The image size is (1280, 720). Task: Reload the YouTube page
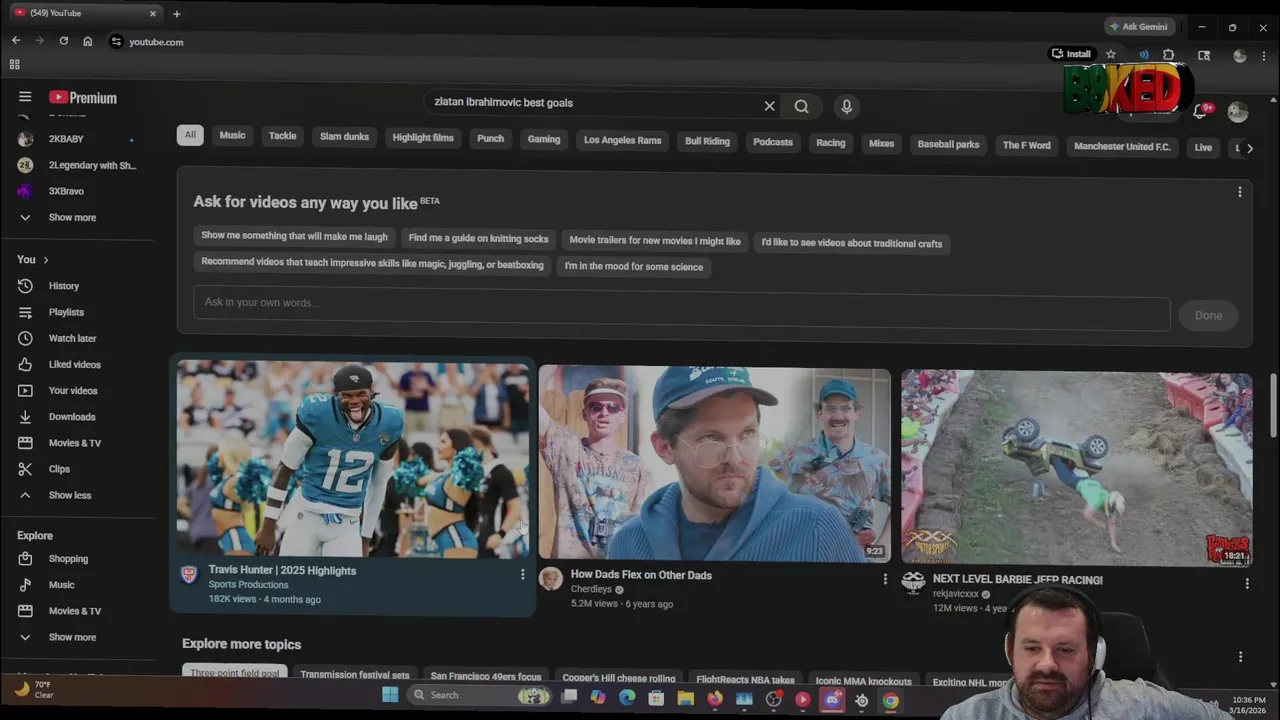64,41
